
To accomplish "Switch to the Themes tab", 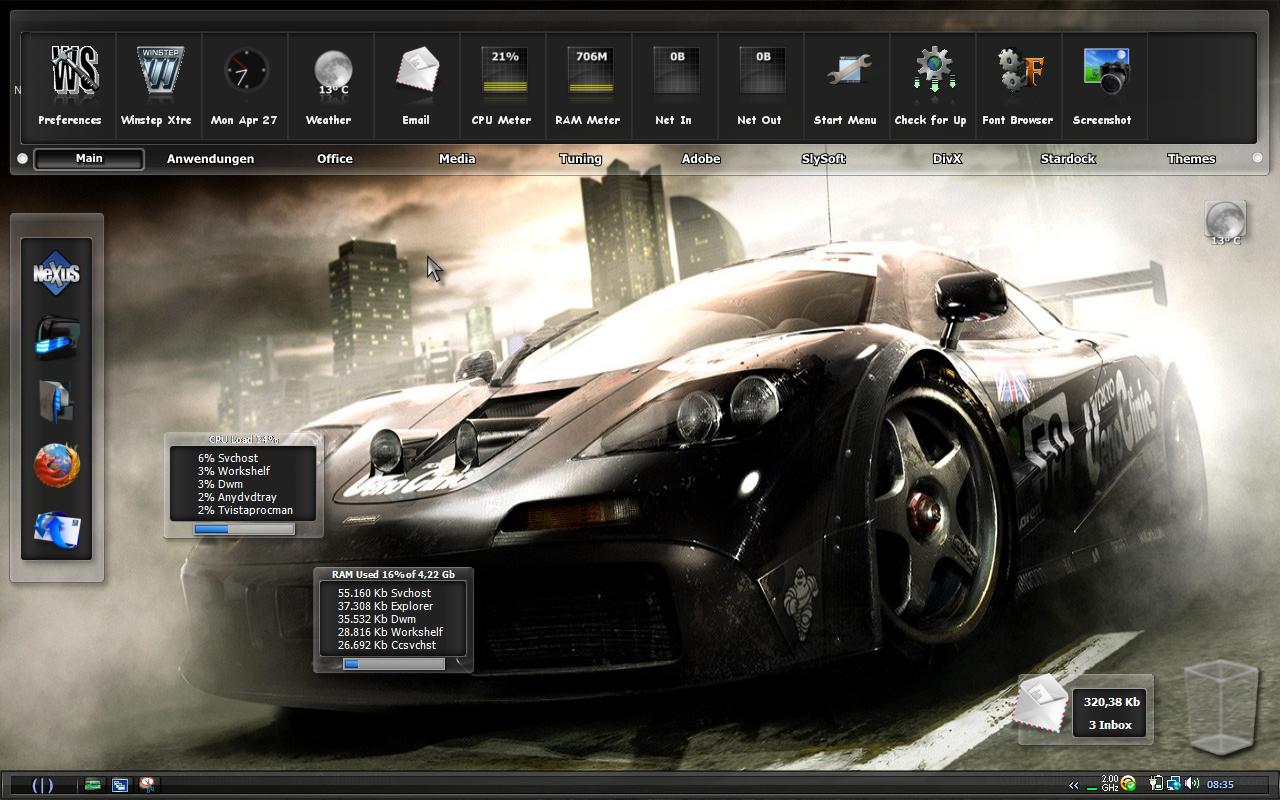I will tap(1192, 159).
